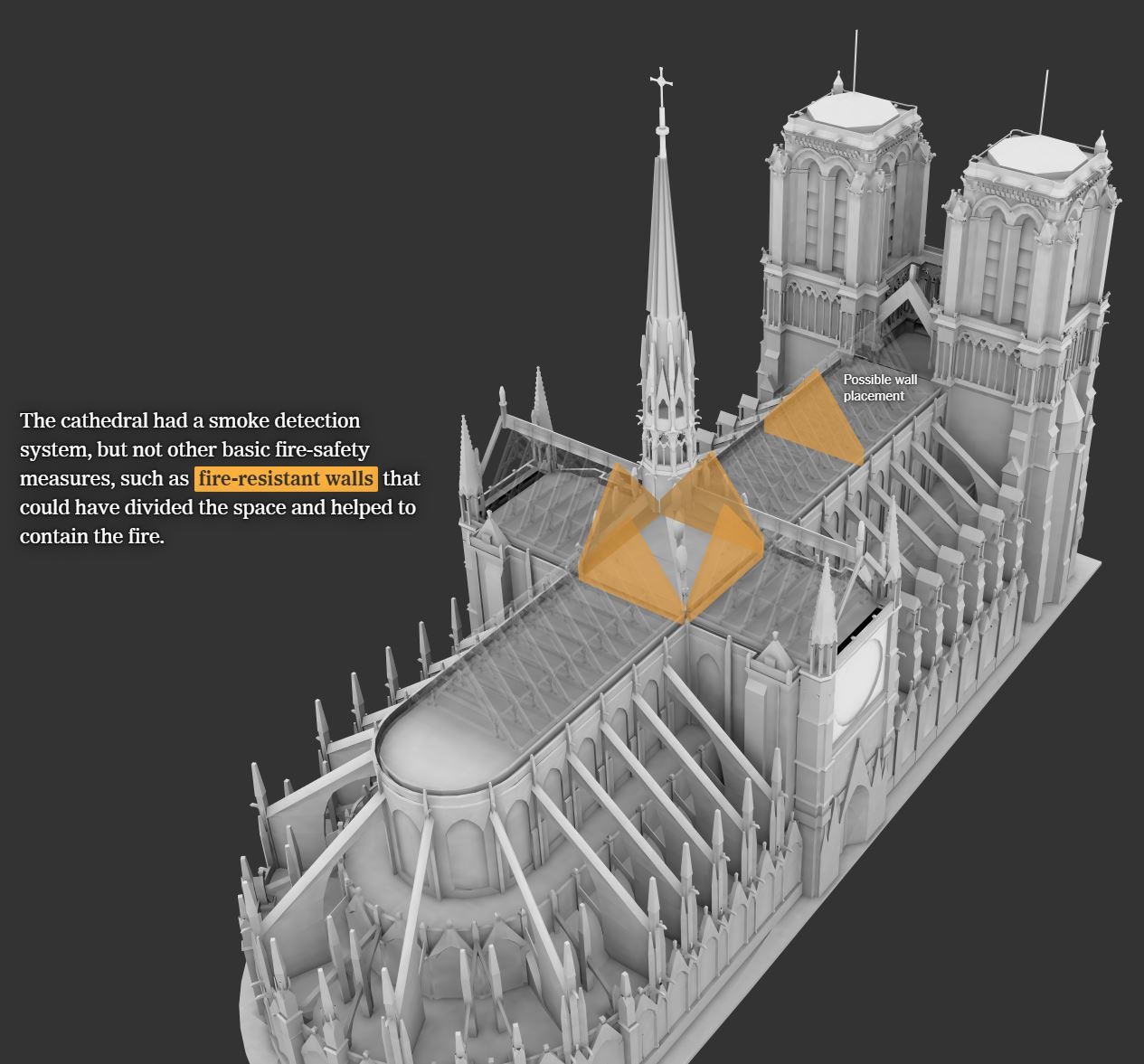The width and height of the screenshot is (1144, 1064).
Task: Click the "Possible wall placement" label
Action: tap(879, 388)
